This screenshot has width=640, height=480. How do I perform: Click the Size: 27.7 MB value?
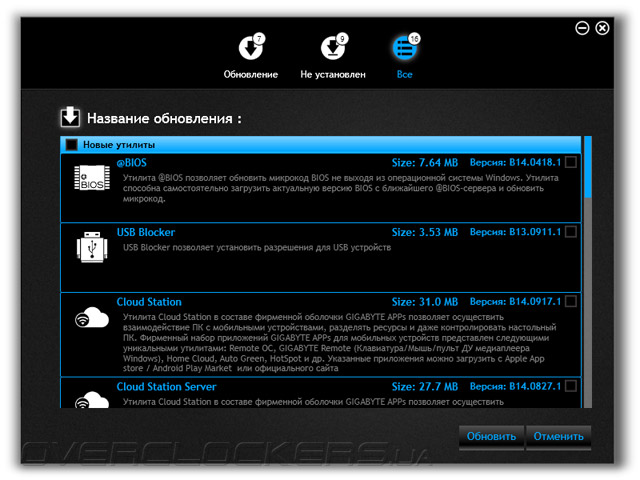point(425,387)
